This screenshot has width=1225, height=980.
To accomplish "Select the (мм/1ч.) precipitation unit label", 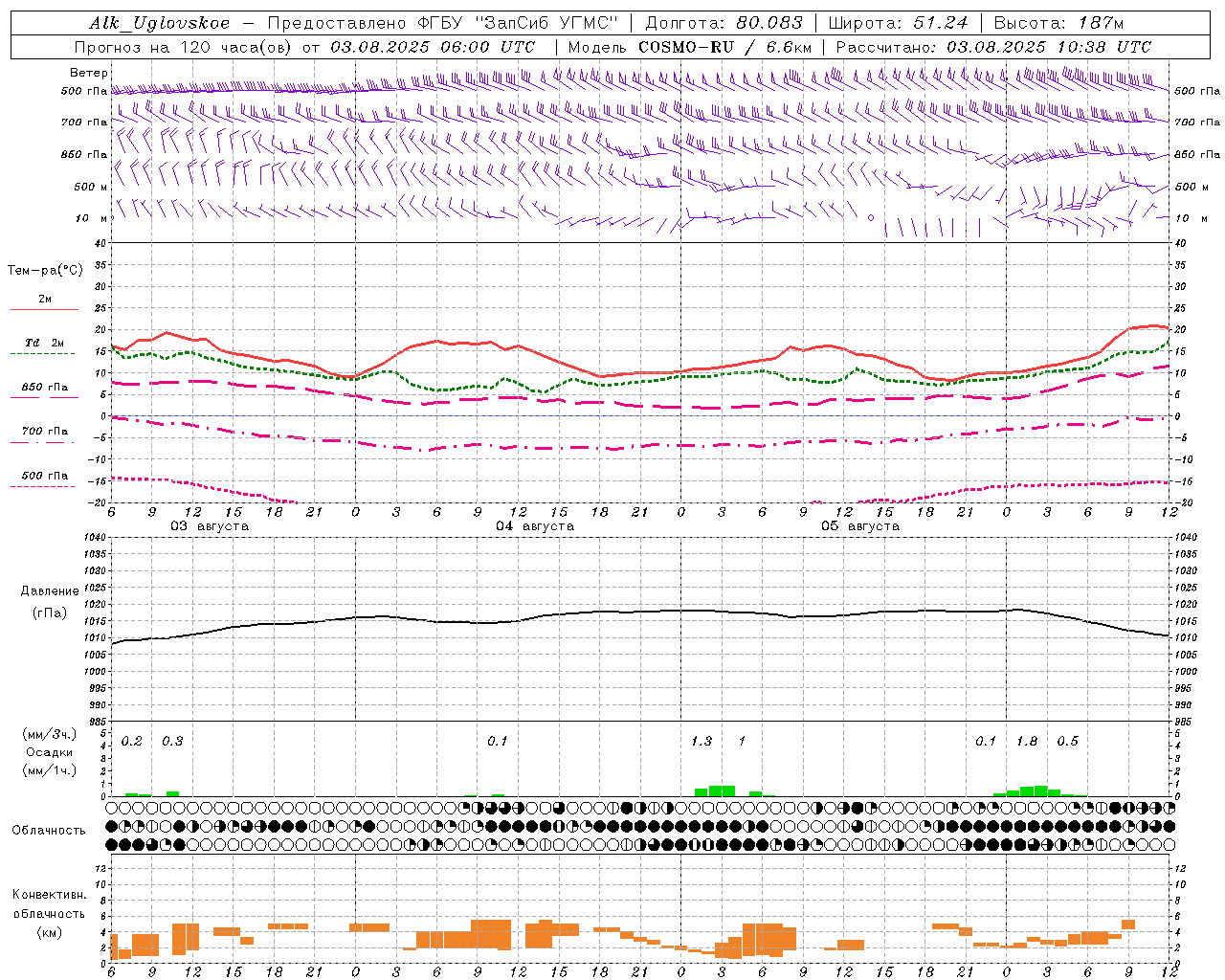I will [49, 770].
